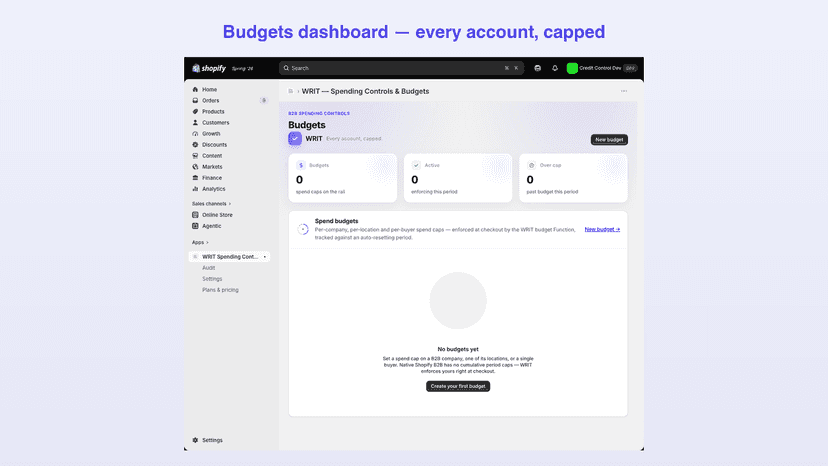Expand the Apps section chevron
Viewport: 828px width, 466px height.
click(x=207, y=243)
